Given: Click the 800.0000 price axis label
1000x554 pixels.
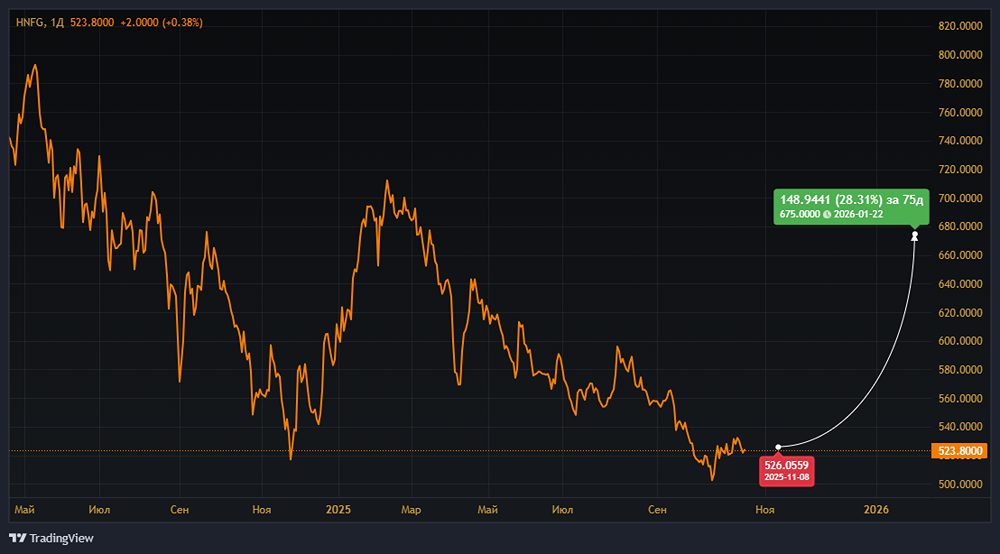Looking at the screenshot, I should point(960,55).
